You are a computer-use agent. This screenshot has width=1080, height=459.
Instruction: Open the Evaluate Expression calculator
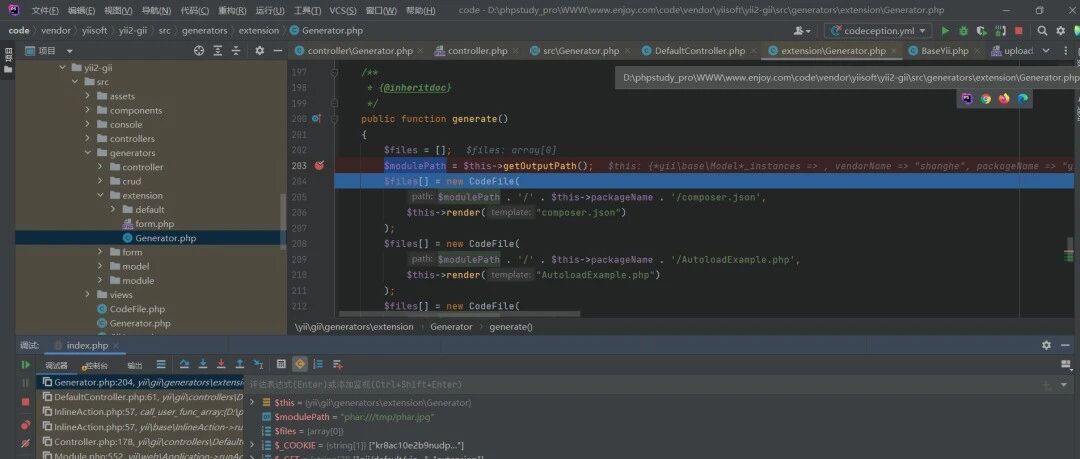281,364
